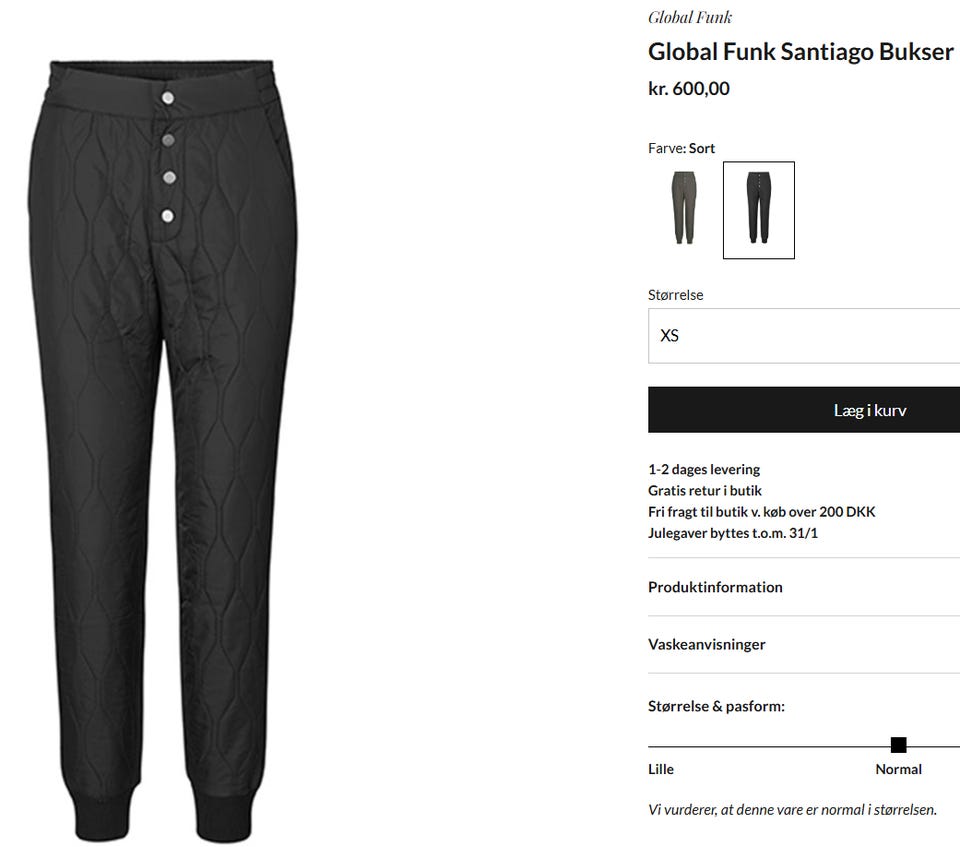Click the main black quilted trousers image
This screenshot has height=847, width=960.
pos(163,451)
